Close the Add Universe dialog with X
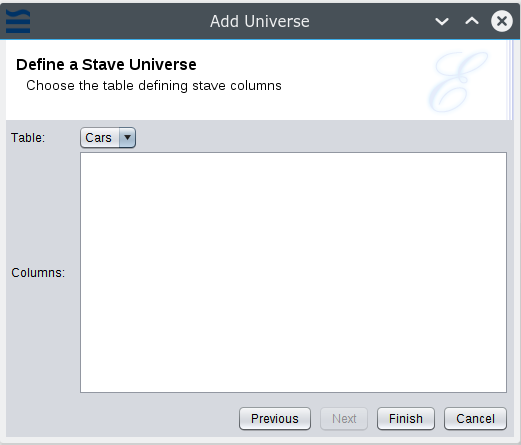The image size is (521, 445). click(x=502, y=21)
